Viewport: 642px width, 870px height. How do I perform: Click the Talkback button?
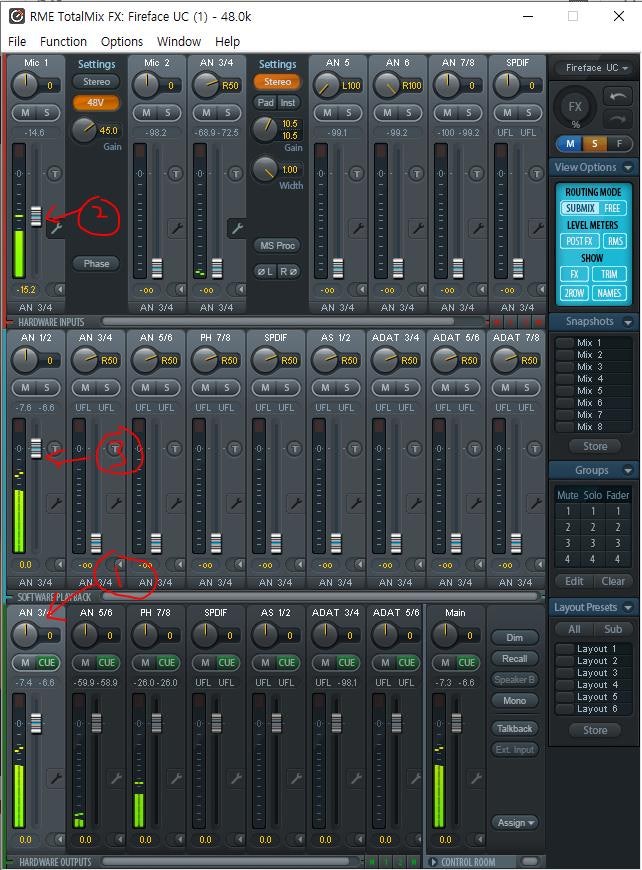tap(515, 729)
